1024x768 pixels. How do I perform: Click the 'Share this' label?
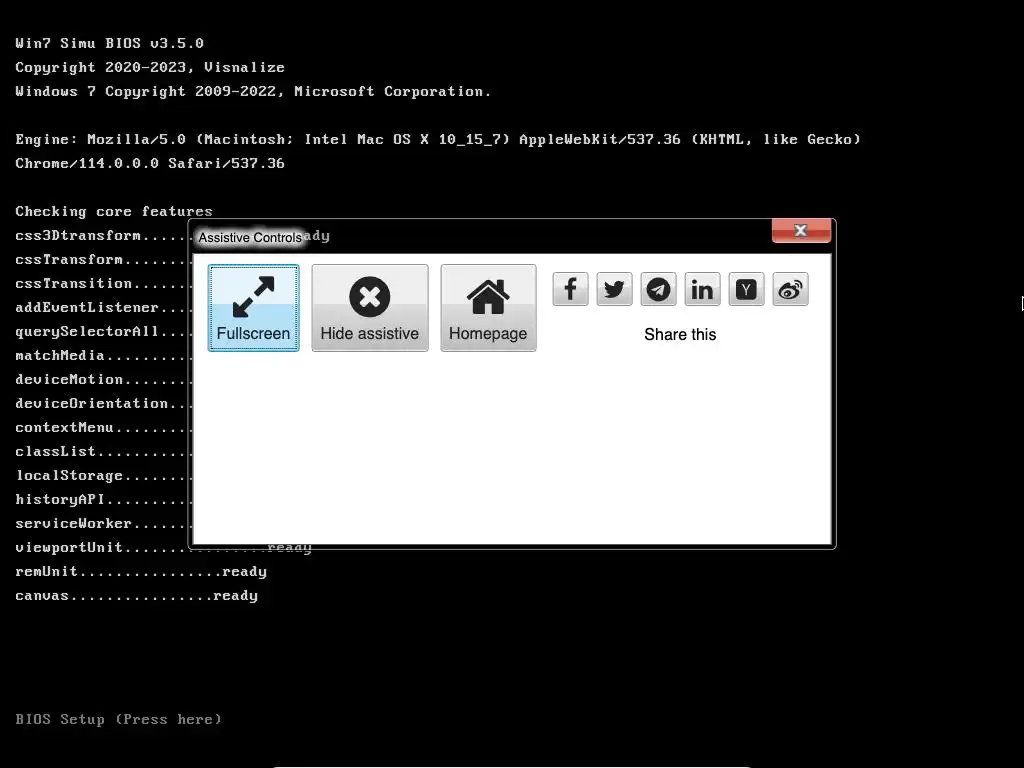point(680,334)
